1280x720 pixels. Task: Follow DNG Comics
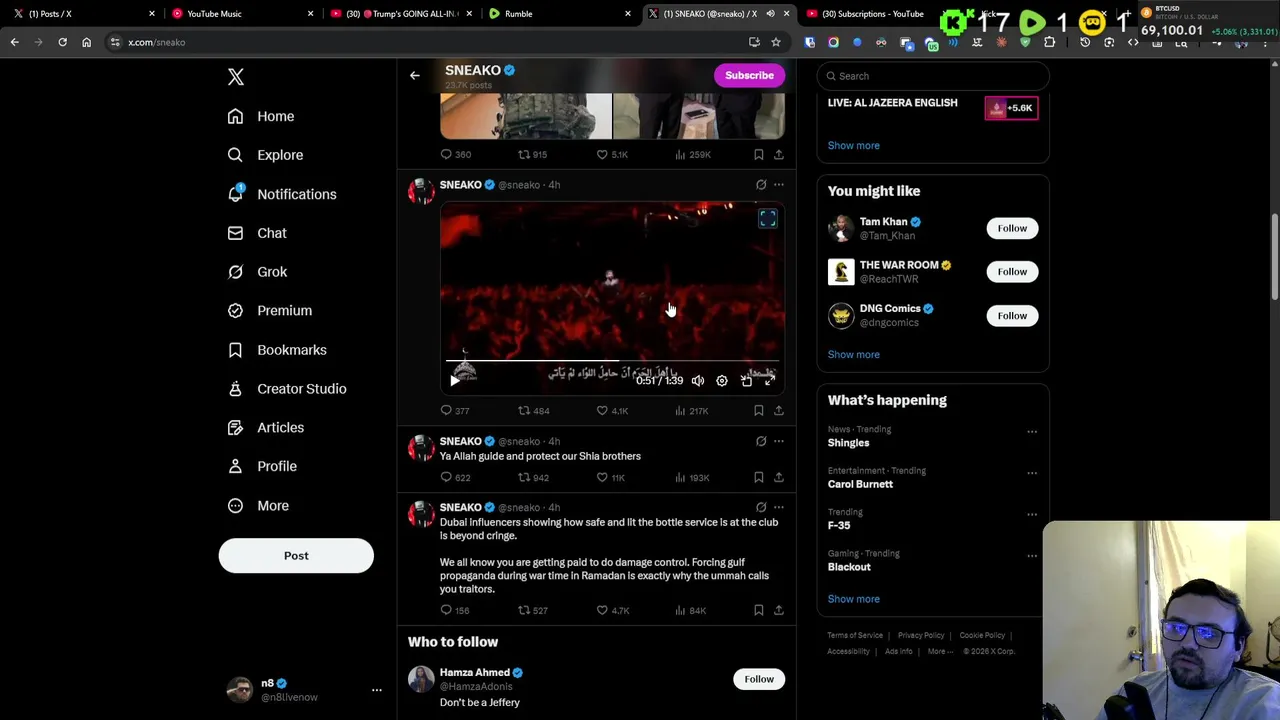coord(1012,316)
